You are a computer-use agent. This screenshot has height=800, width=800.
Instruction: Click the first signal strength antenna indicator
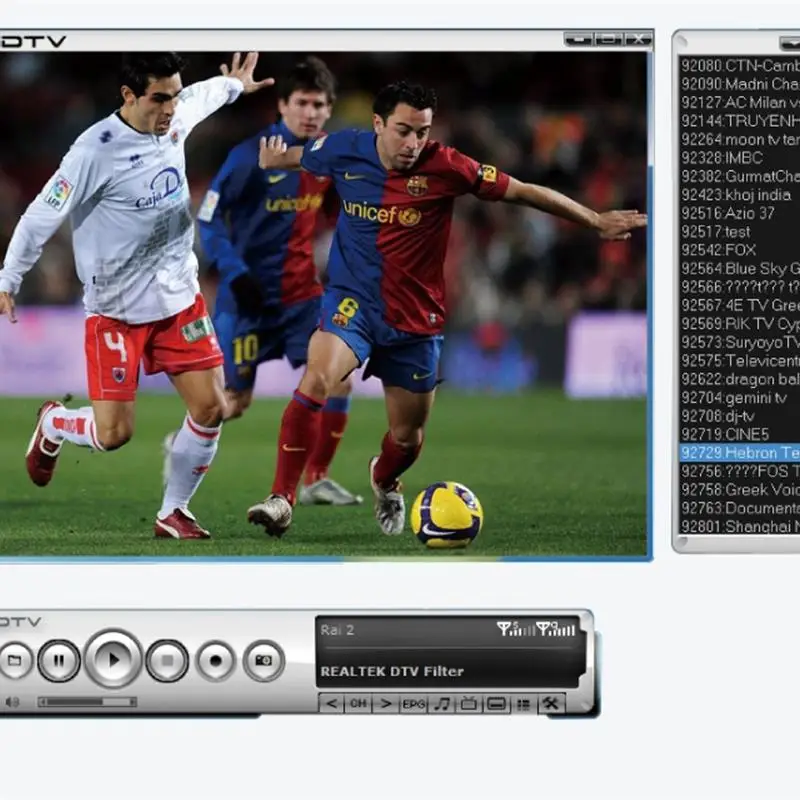pos(516,629)
